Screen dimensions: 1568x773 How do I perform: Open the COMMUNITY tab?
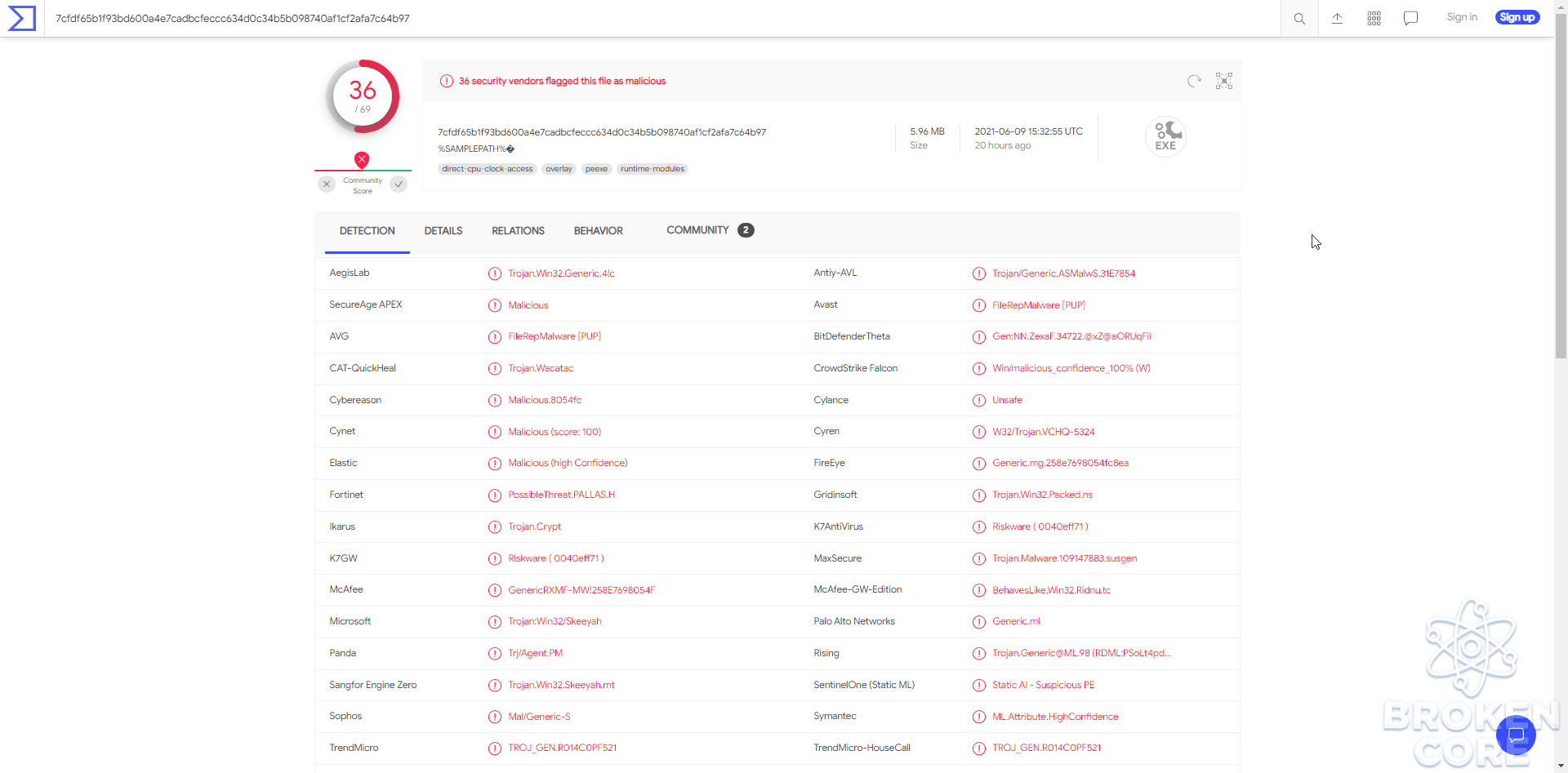(x=710, y=230)
